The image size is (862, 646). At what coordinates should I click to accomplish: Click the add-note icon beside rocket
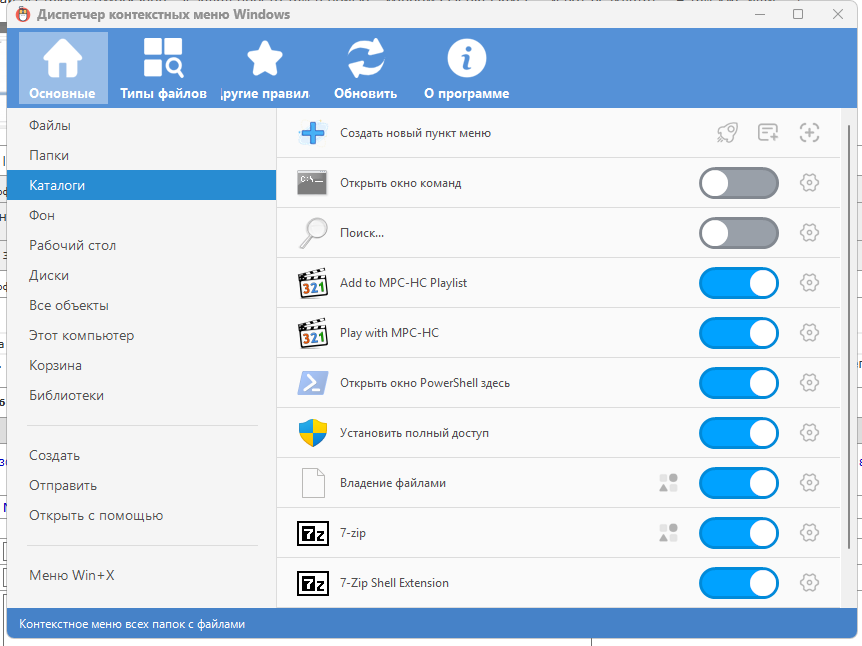768,133
